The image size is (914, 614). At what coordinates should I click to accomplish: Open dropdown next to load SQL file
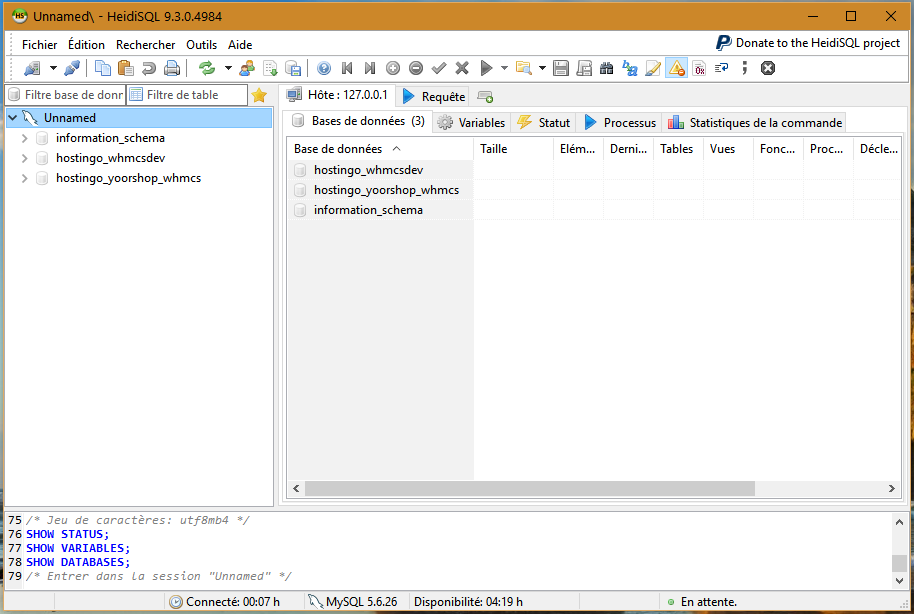(x=542, y=68)
